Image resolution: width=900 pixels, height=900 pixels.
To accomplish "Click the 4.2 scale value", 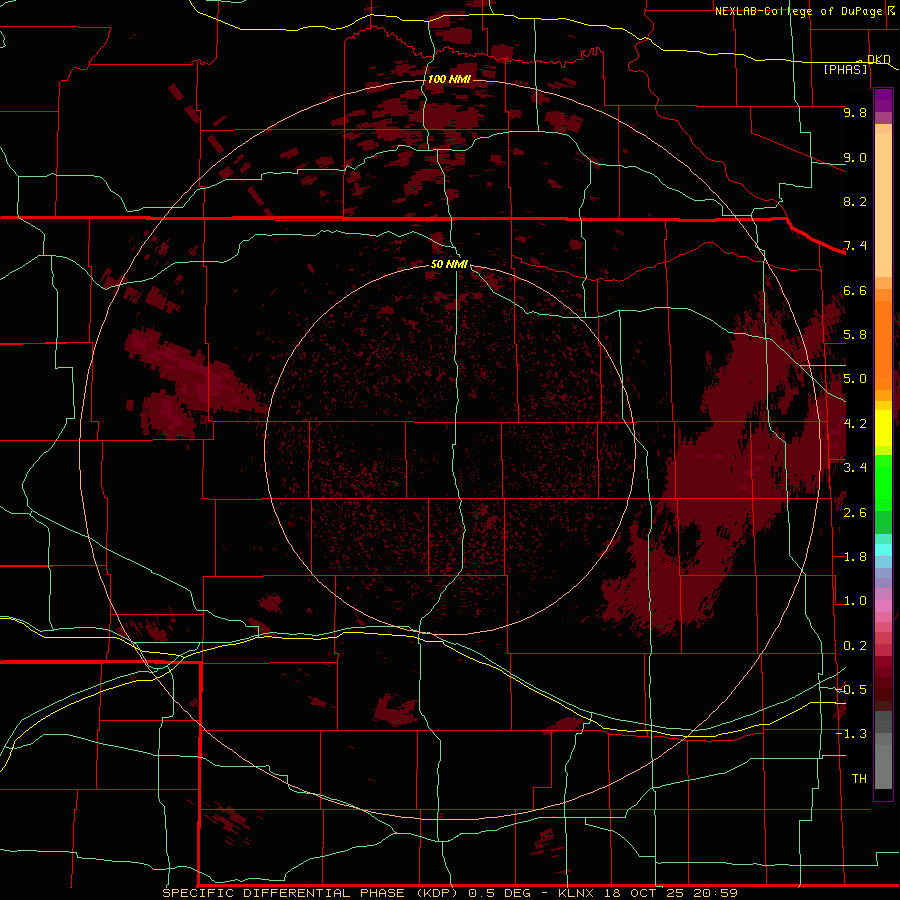I will [x=855, y=424].
